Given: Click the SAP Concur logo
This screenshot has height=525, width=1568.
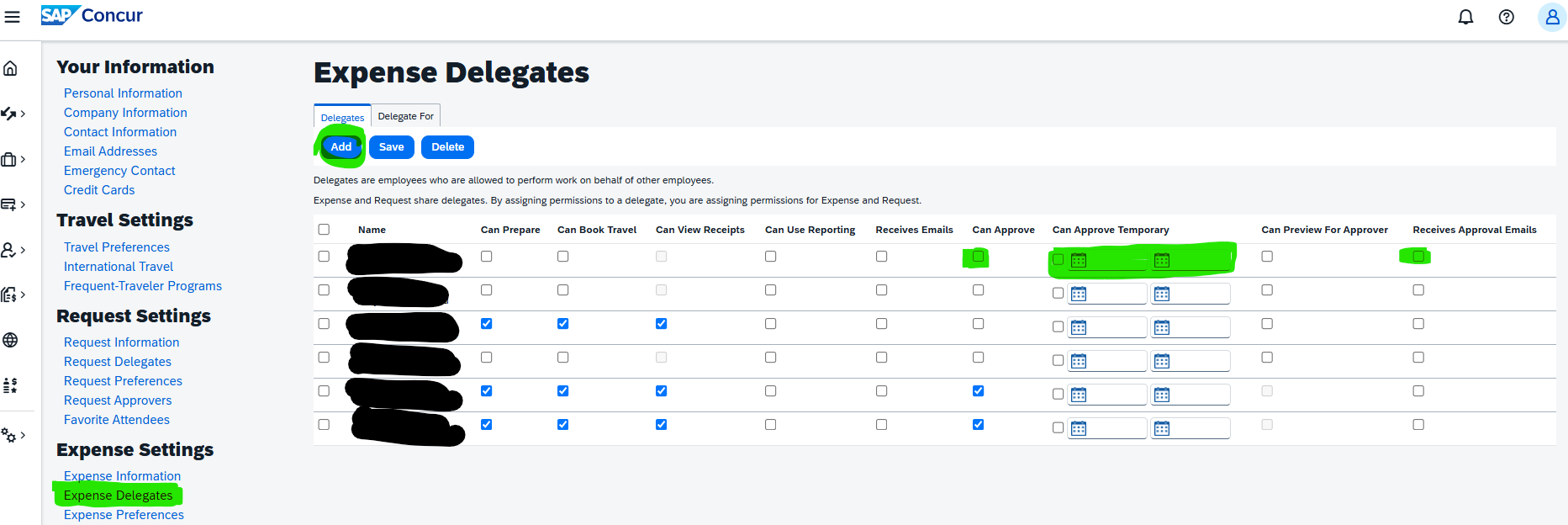Looking at the screenshot, I should point(92,15).
